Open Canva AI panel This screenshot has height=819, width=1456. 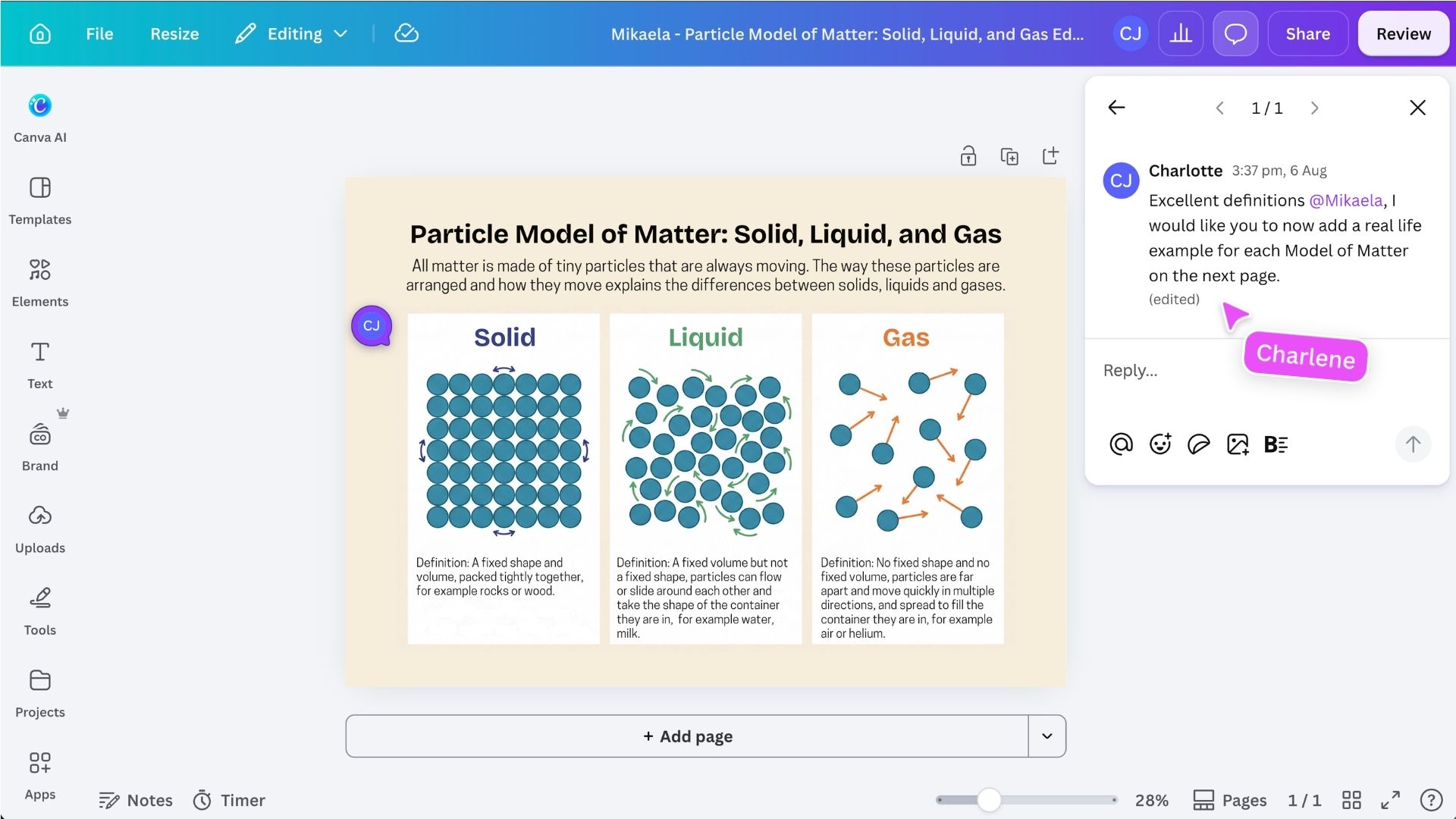pos(39,118)
